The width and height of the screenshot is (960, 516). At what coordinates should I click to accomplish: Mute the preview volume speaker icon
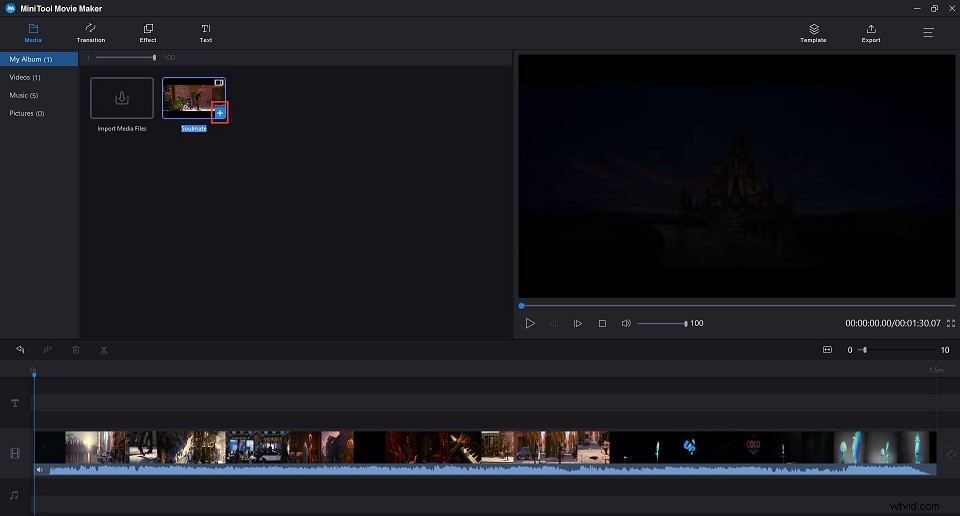pyautogui.click(x=626, y=324)
